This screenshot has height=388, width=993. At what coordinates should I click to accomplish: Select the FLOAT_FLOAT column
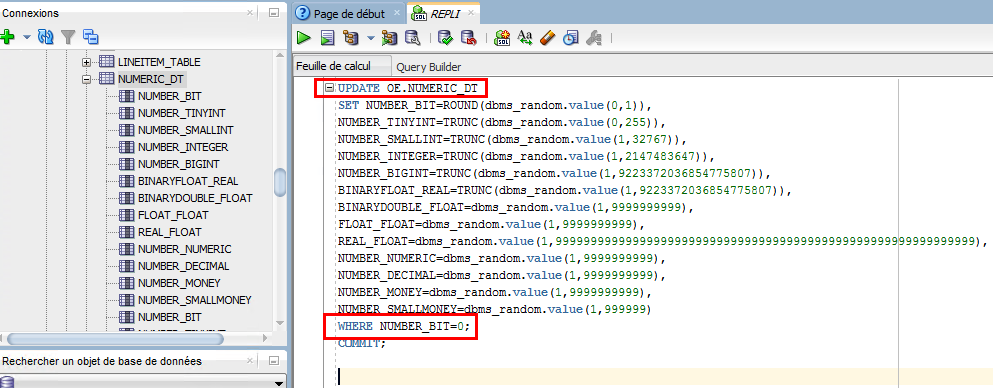coord(174,215)
